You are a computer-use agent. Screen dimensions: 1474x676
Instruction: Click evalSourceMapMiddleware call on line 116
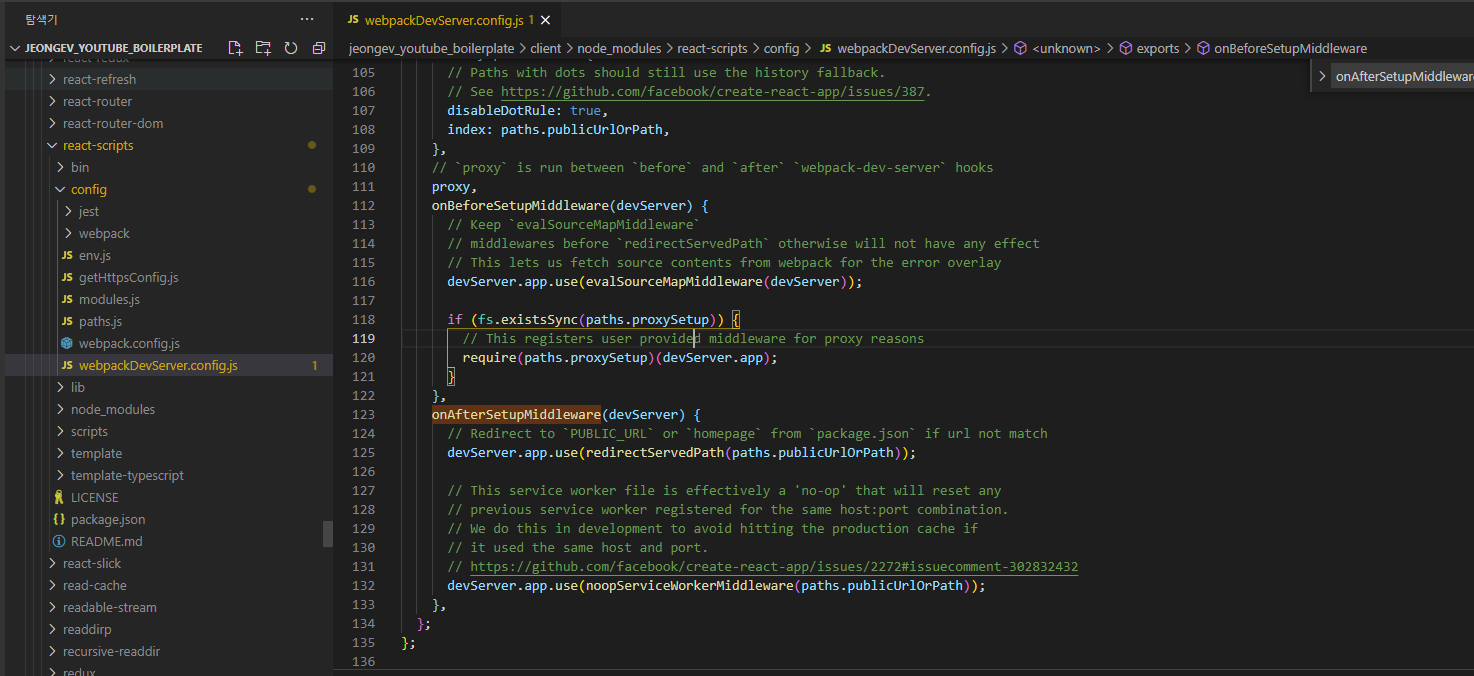pos(674,281)
